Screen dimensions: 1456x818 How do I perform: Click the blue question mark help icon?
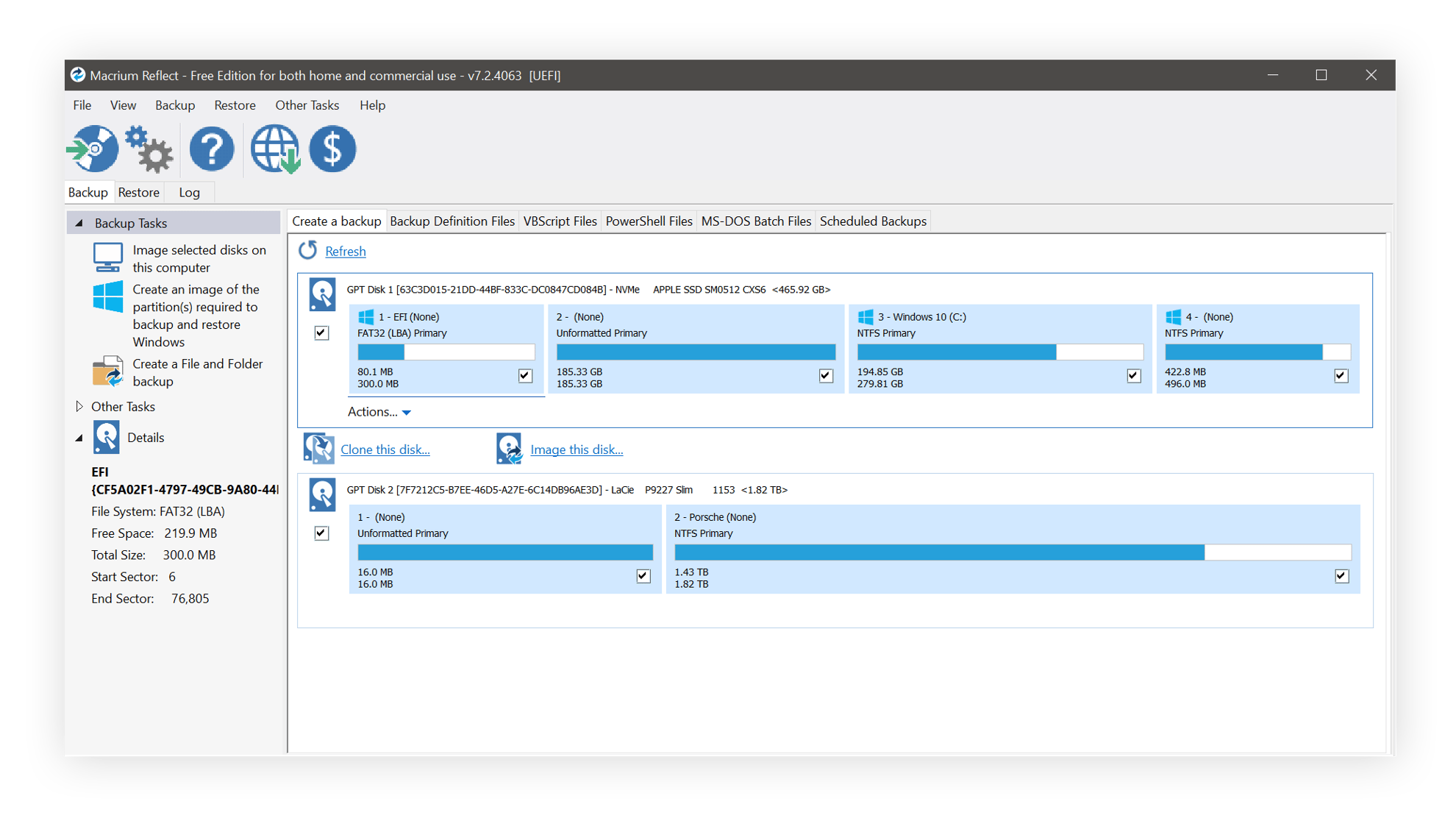[212, 149]
